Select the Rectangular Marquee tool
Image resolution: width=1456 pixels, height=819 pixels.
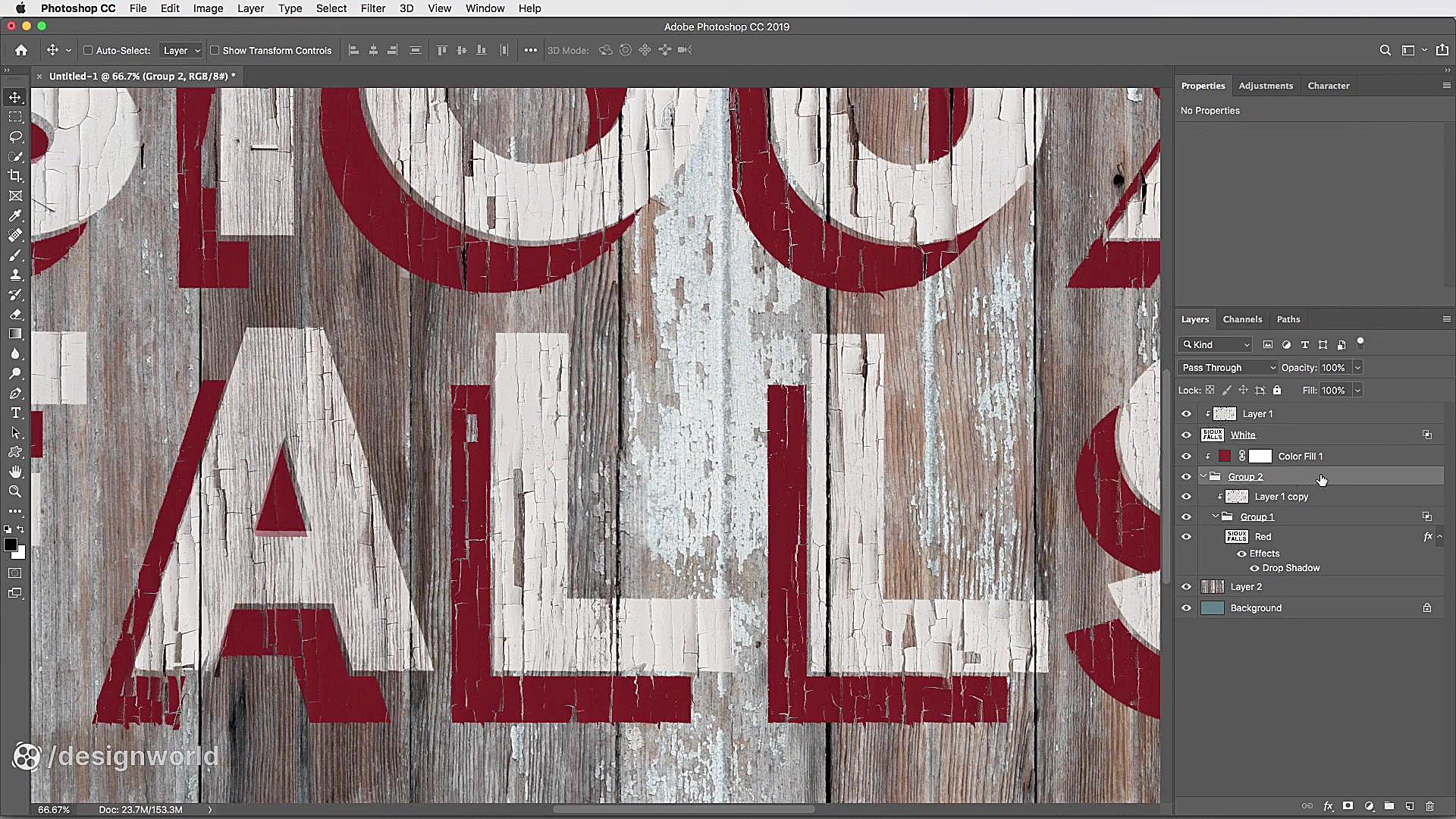(15, 117)
